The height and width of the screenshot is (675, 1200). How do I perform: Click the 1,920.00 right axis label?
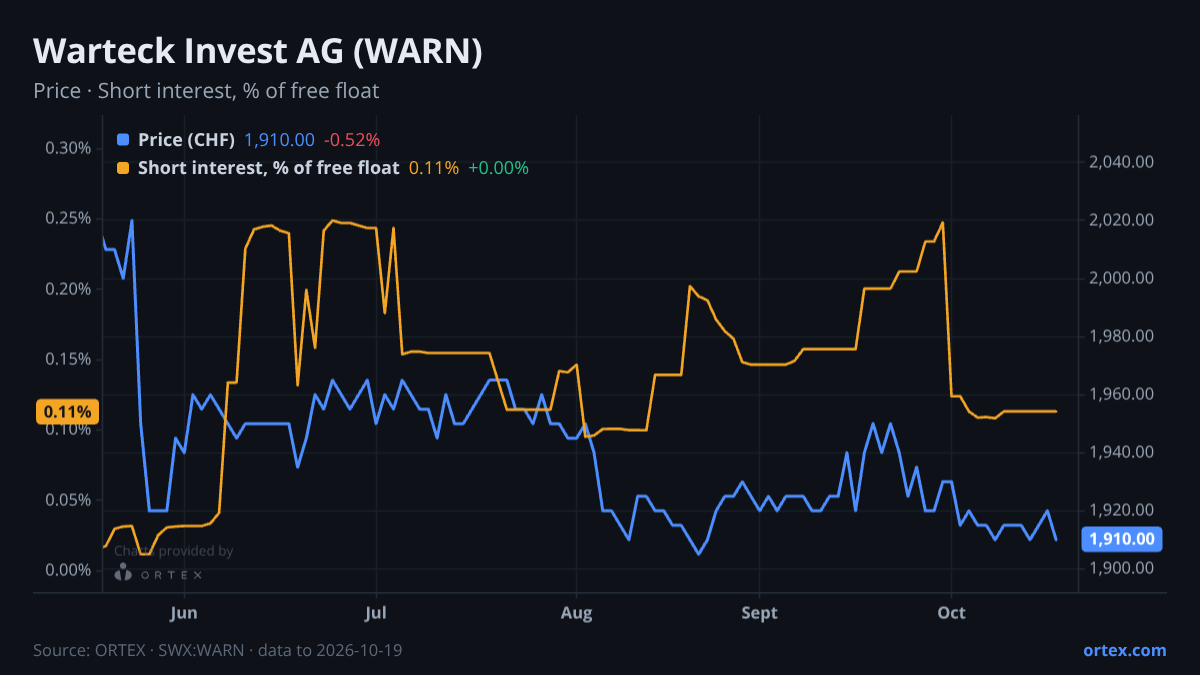[1123, 510]
